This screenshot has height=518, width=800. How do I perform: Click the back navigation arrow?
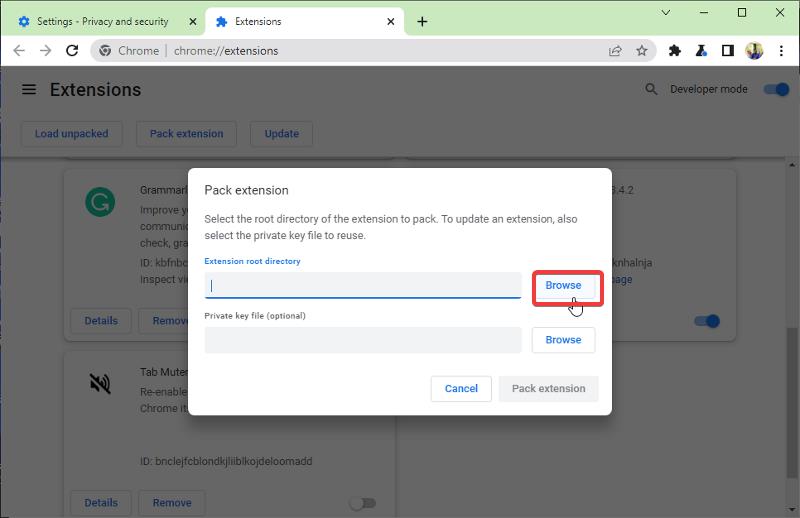pos(19,51)
